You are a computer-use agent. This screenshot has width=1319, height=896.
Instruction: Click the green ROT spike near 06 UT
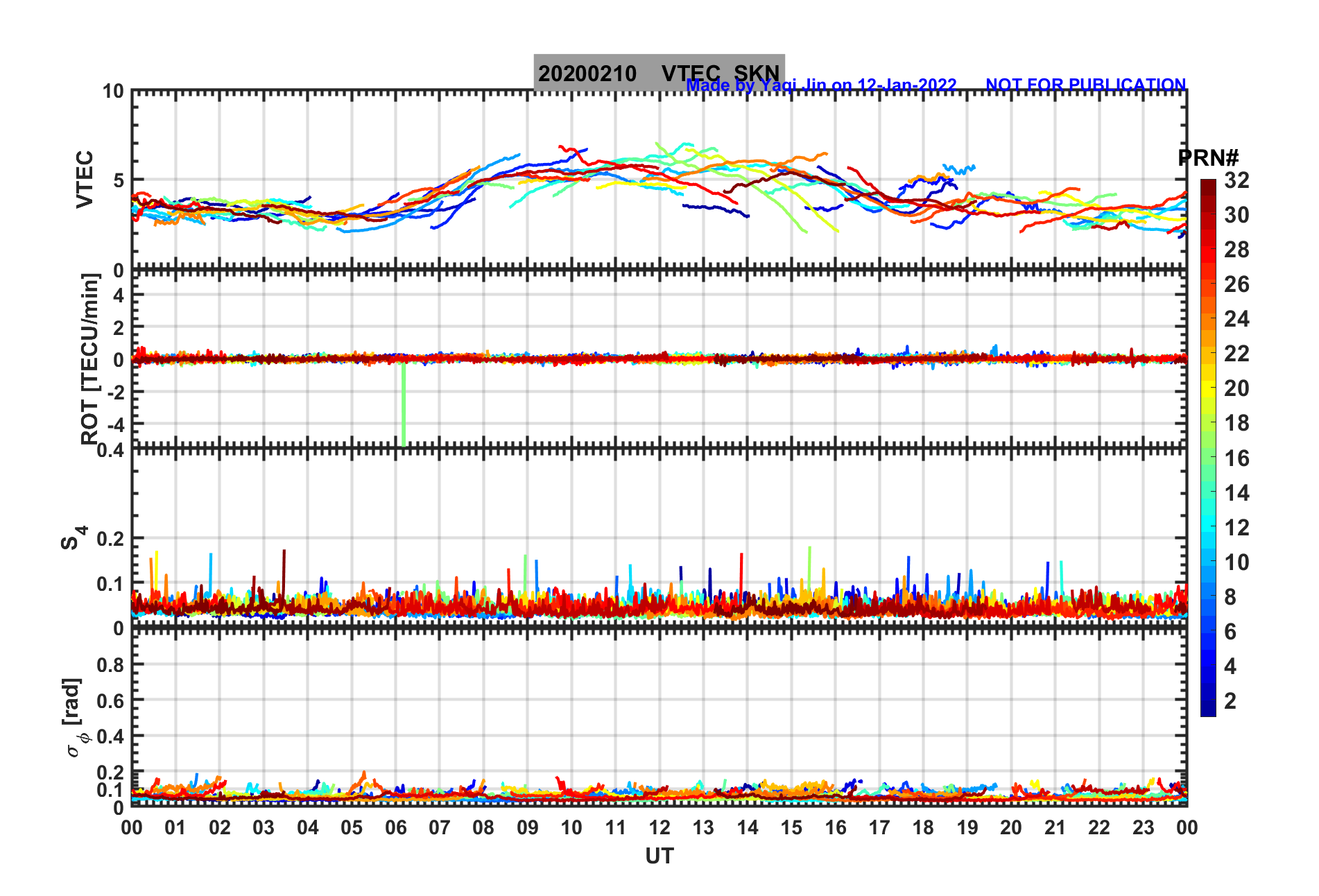tap(404, 405)
